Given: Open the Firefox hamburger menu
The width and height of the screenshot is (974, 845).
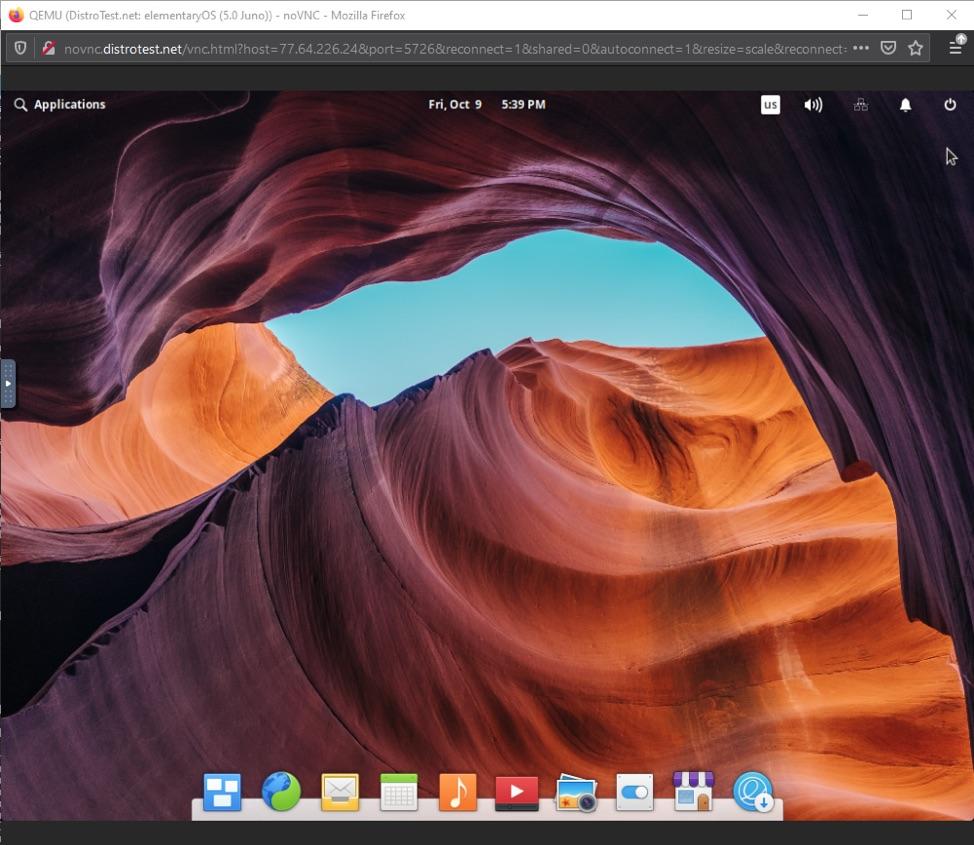Looking at the screenshot, I should [956, 48].
